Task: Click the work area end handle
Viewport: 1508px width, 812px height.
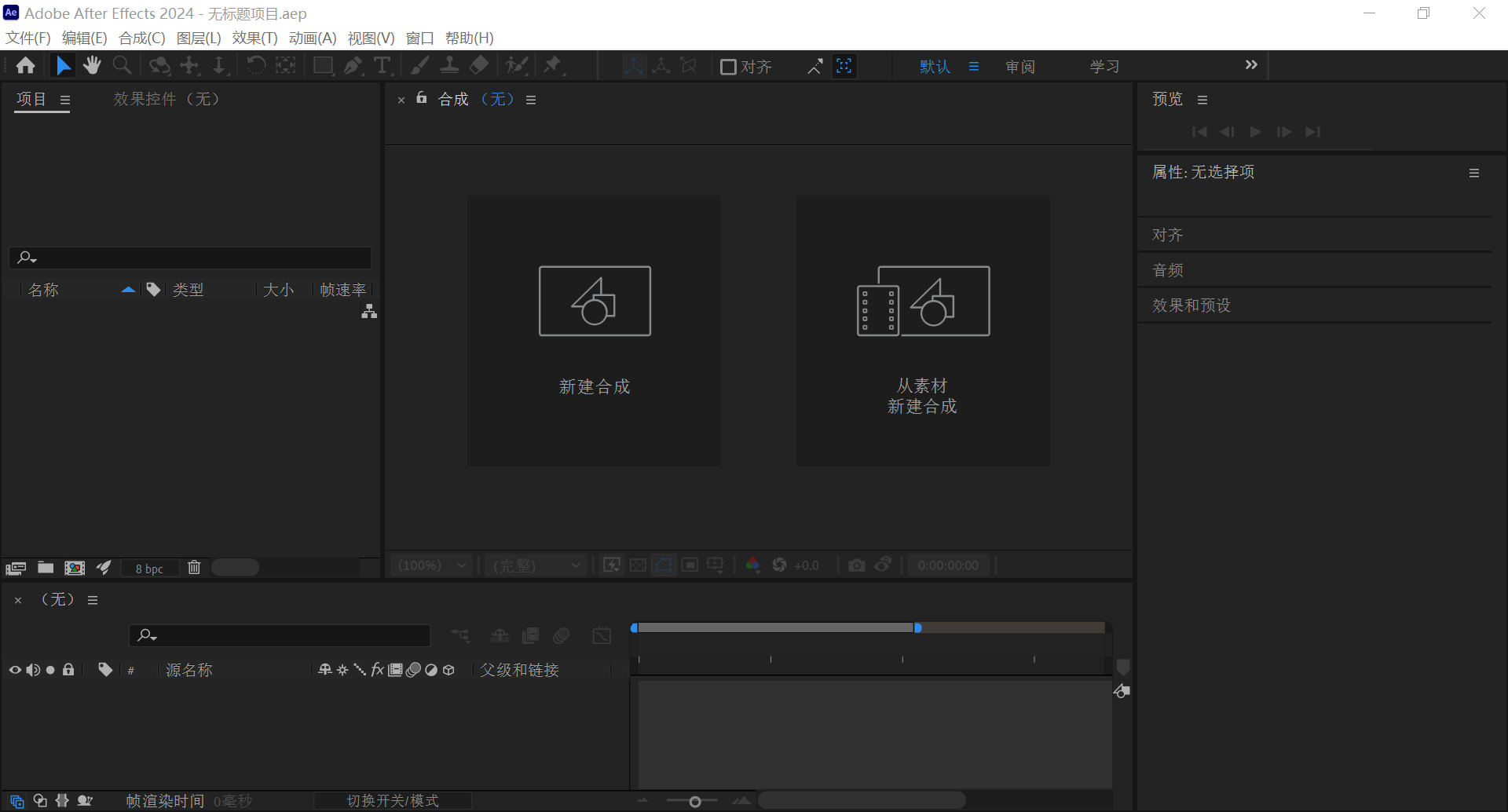Action: click(917, 627)
